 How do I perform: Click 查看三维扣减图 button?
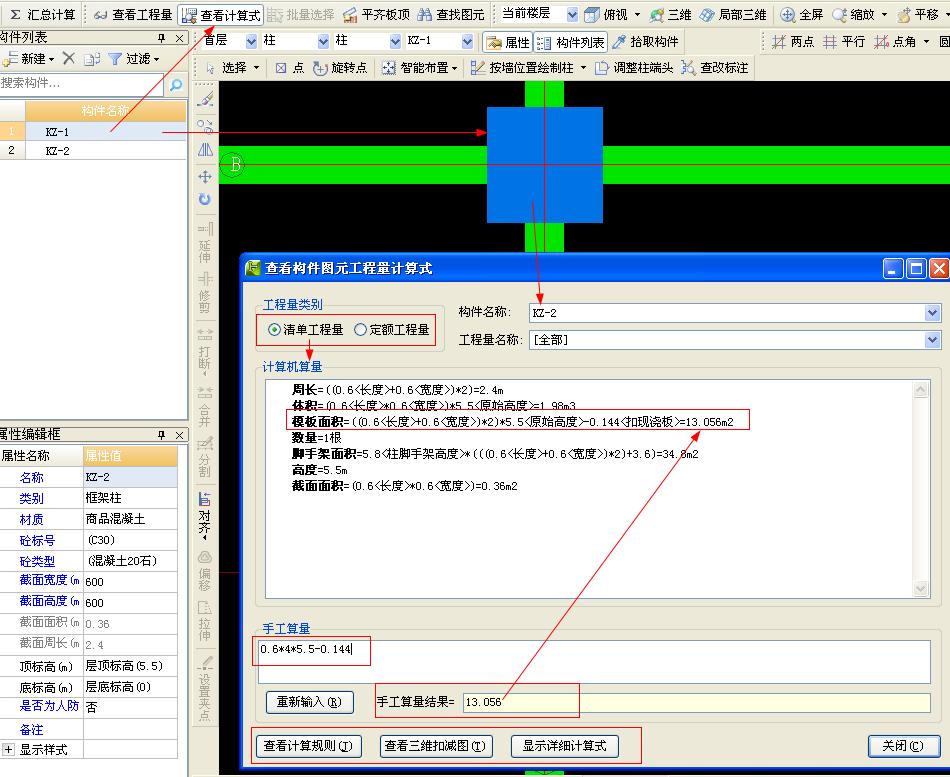pyautogui.click(x=435, y=745)
